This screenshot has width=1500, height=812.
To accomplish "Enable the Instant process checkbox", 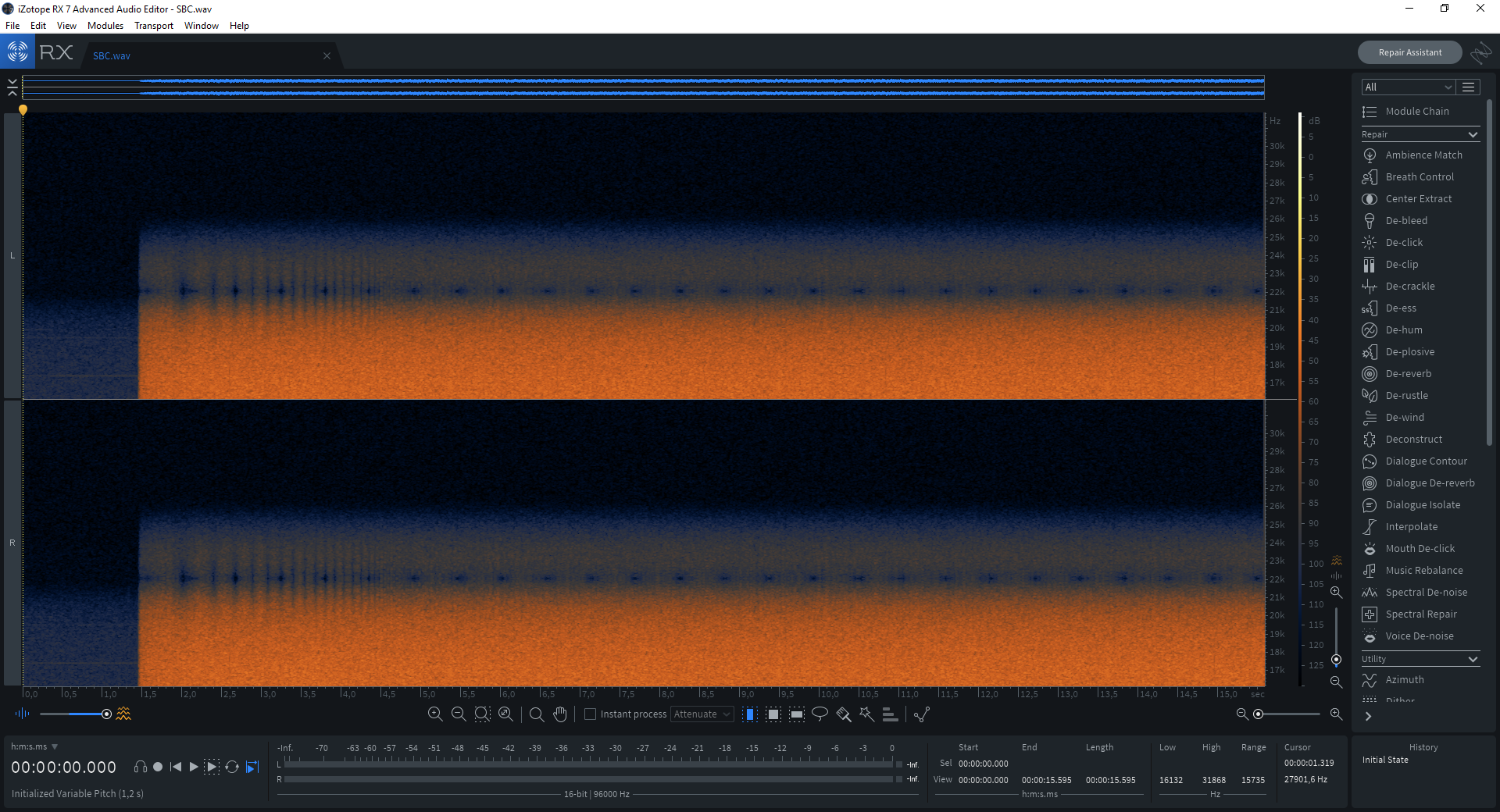I will tap(591, 714).
